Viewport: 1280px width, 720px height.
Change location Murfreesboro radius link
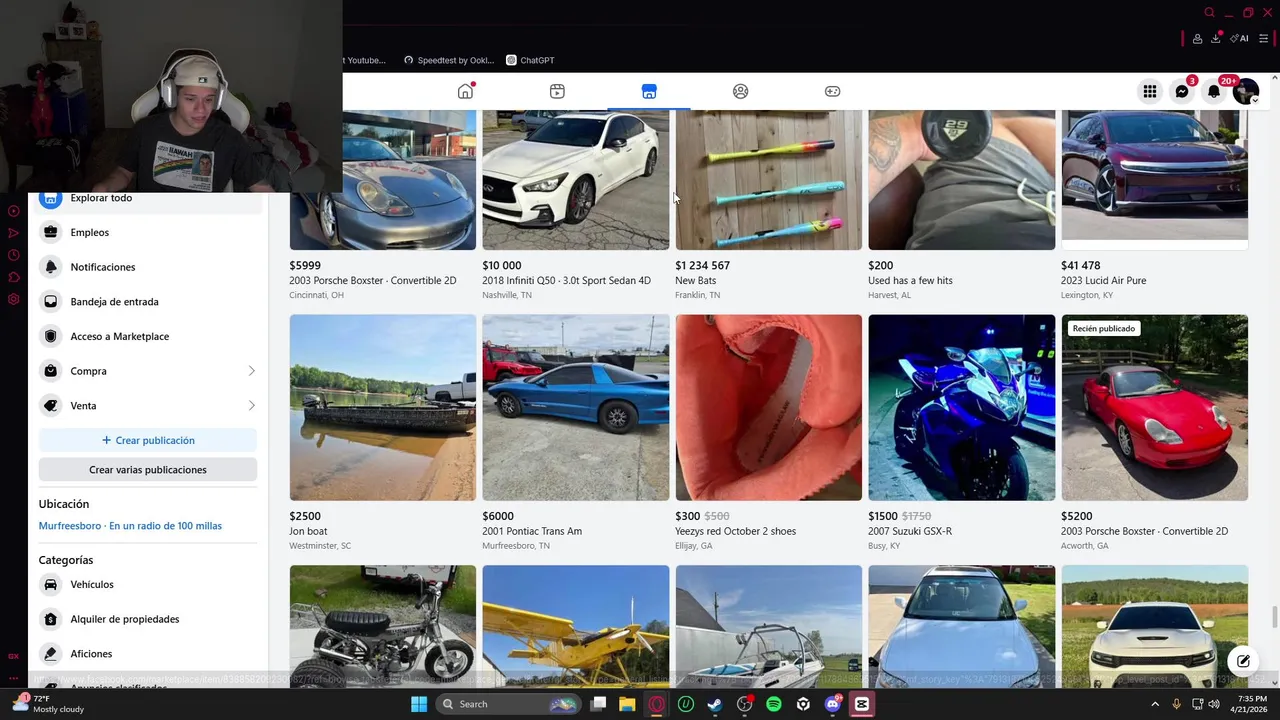(130, 526)
